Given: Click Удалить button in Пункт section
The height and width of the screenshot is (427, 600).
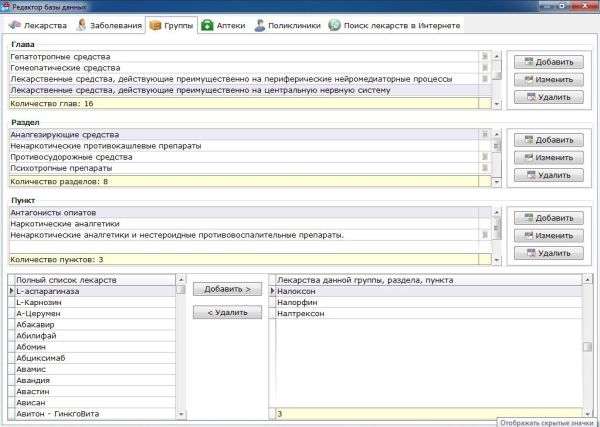Looking at the screenshot, I should 549,253.
